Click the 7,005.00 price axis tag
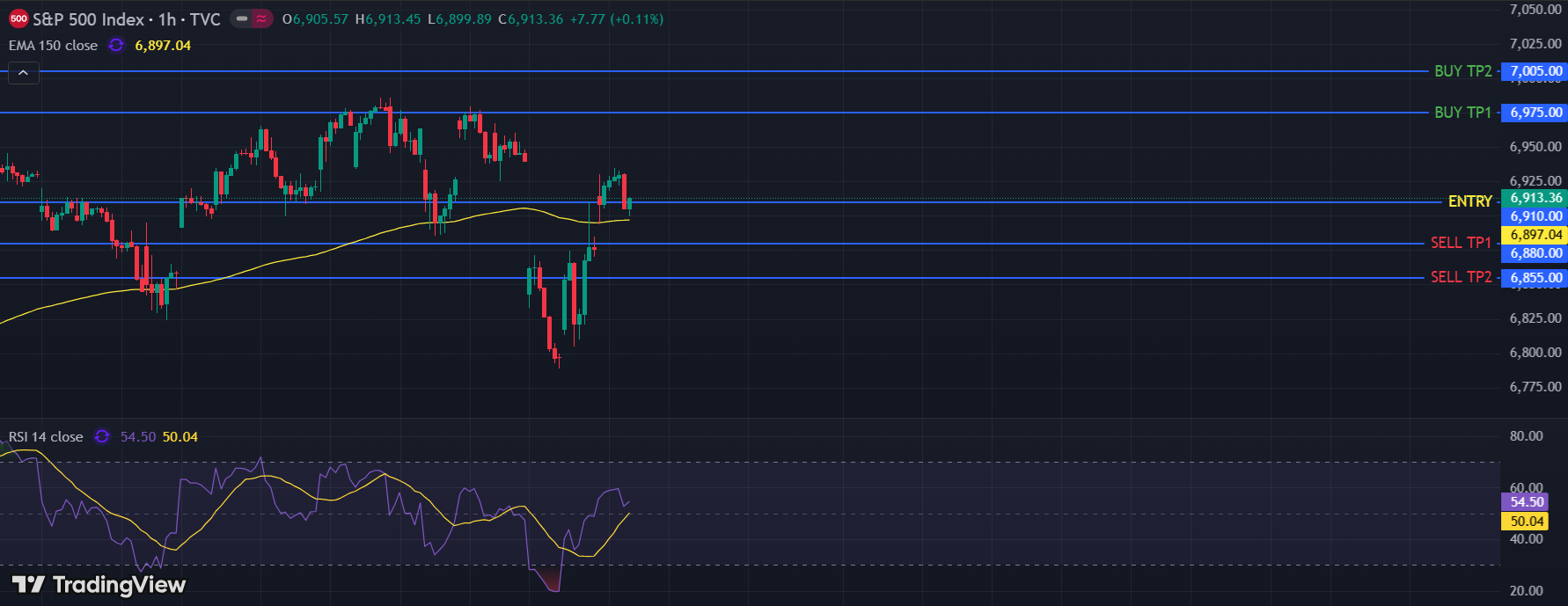Viewport: 1568px width, 606px height. click(x=1535, y=71)
